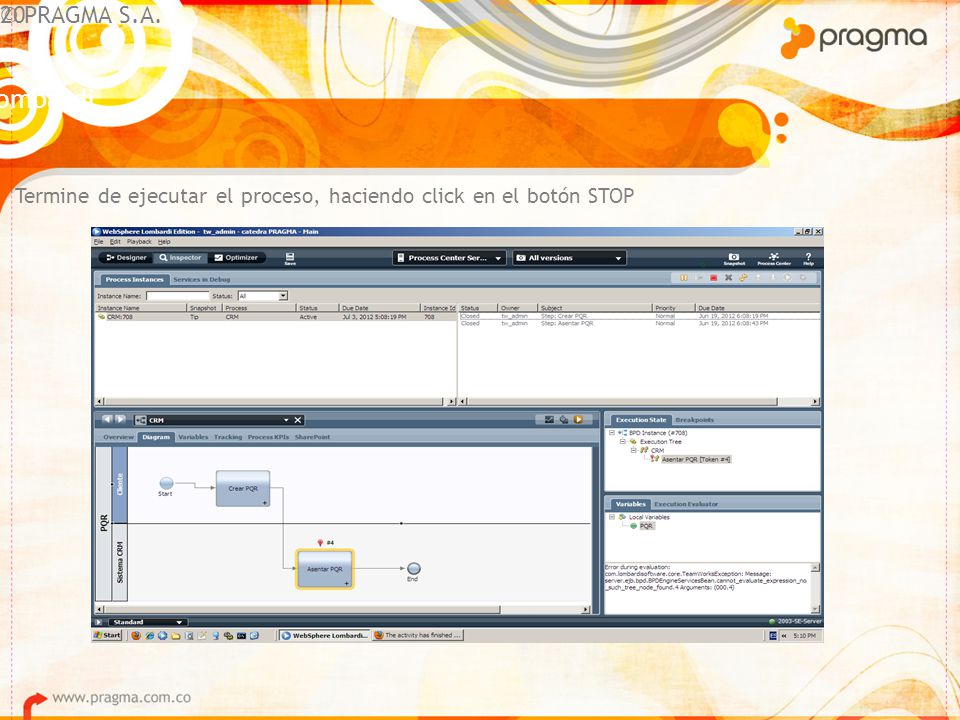Switch to the Optimizer view
Screen dimensions: 960x720
[x=236, y=258]
